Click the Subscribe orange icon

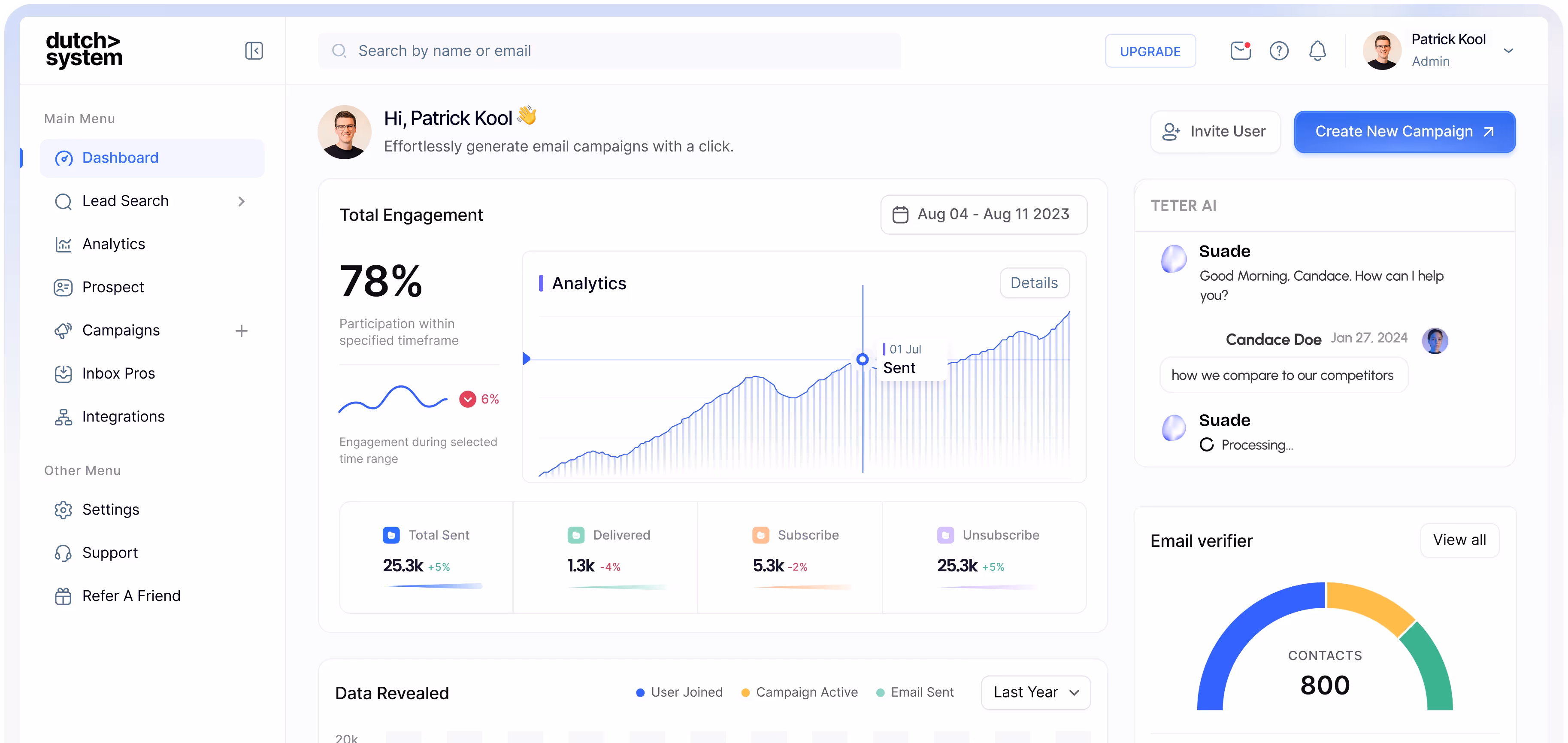(x=761, y=535)
